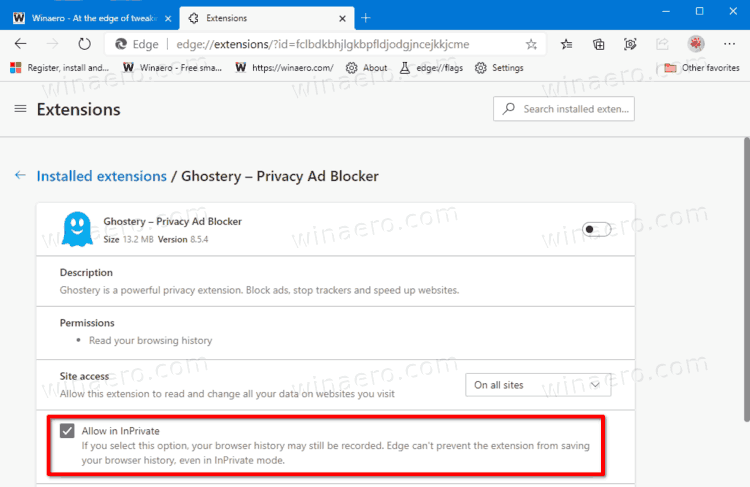Click the Size 13.2 MB text
Screen dimensions: 750x487
pyautogui.click(x=129, y=239)
